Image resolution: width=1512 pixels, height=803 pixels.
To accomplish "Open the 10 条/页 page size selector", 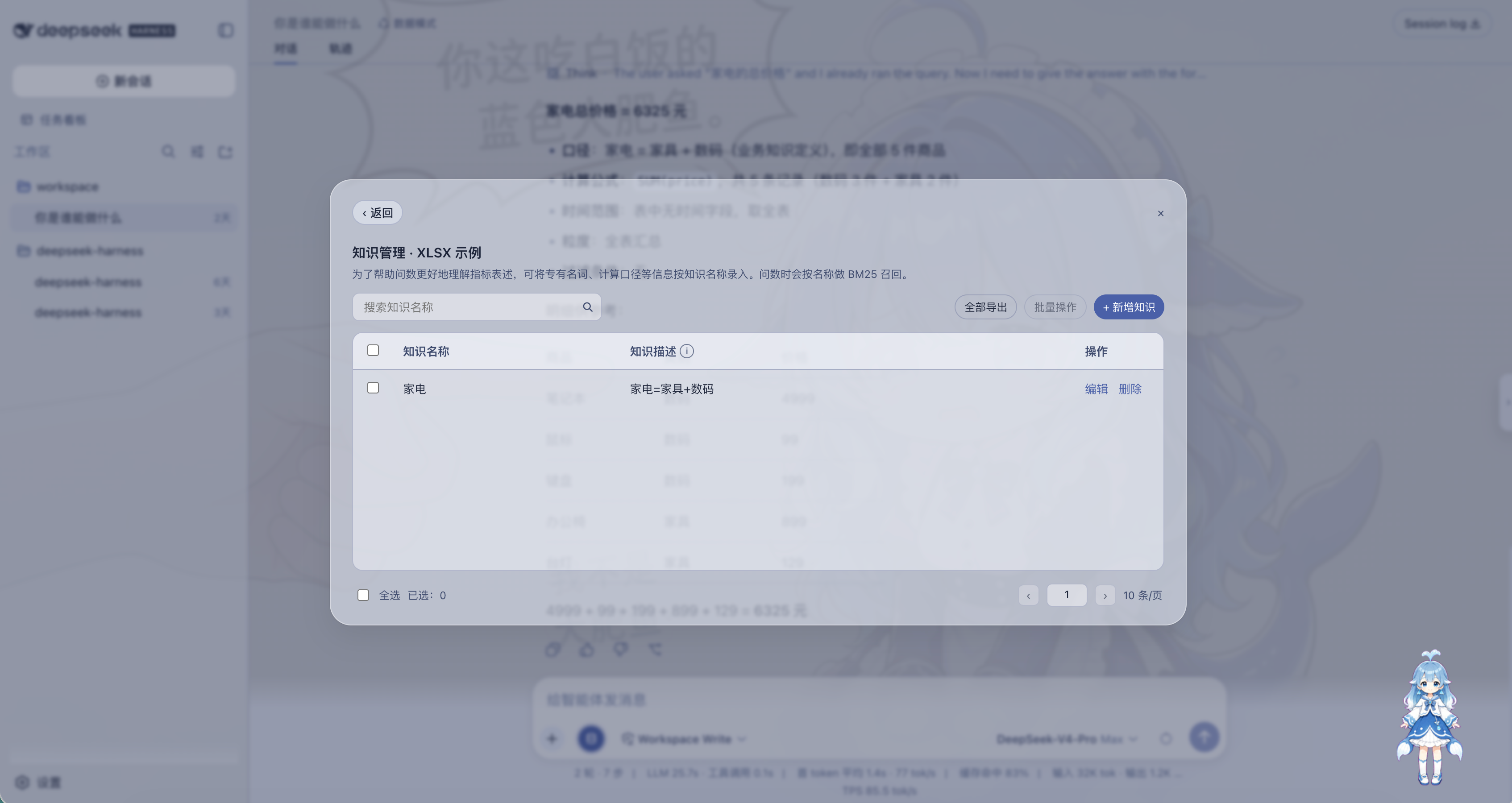I will tap(1142, 596).
